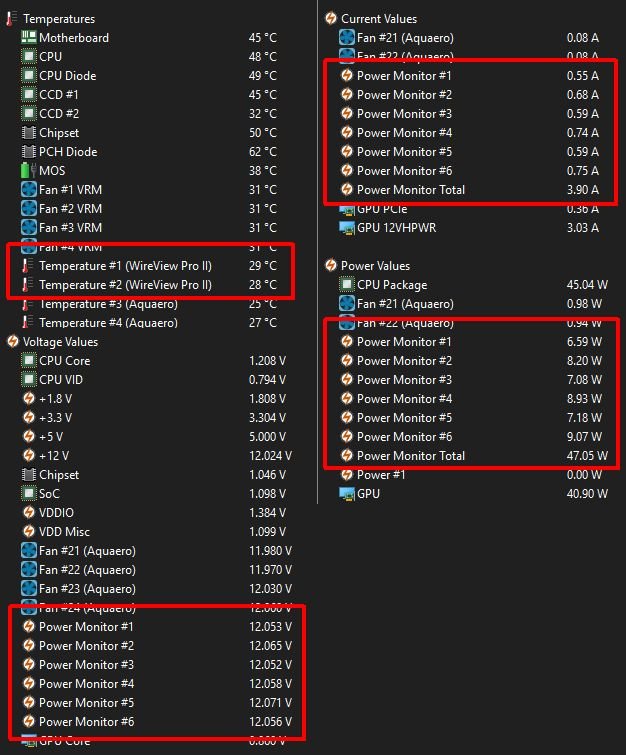Click the green MOS battery icon

click(x=29, y=171)
